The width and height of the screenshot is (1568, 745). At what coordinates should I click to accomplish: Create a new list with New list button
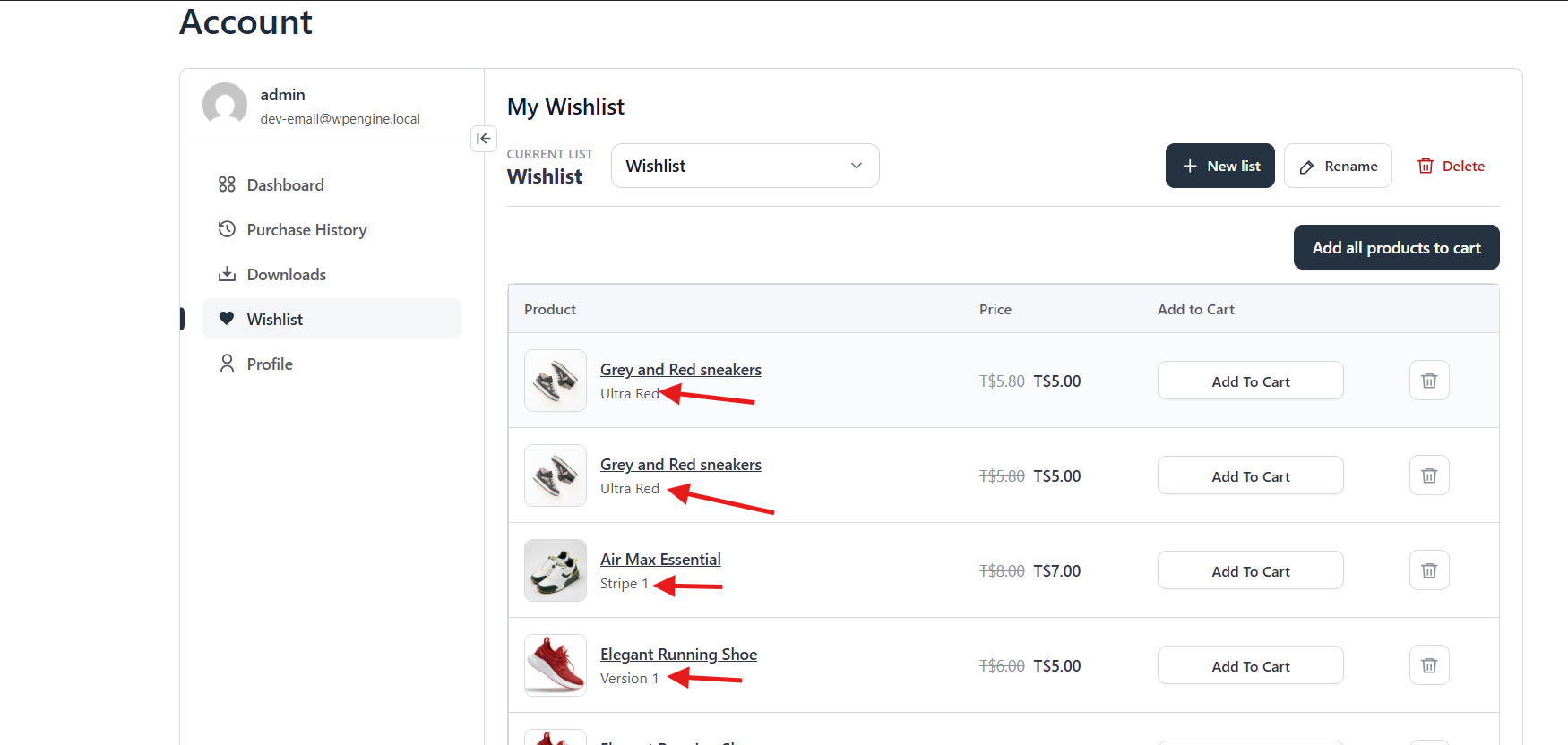pyautogui.click(x=1219, y=166)
